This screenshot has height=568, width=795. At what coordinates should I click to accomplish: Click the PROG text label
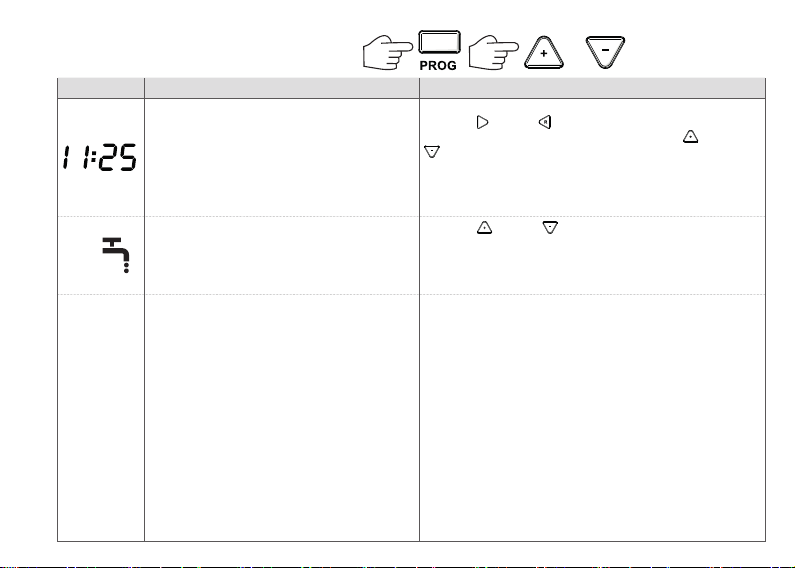point(438,66)
